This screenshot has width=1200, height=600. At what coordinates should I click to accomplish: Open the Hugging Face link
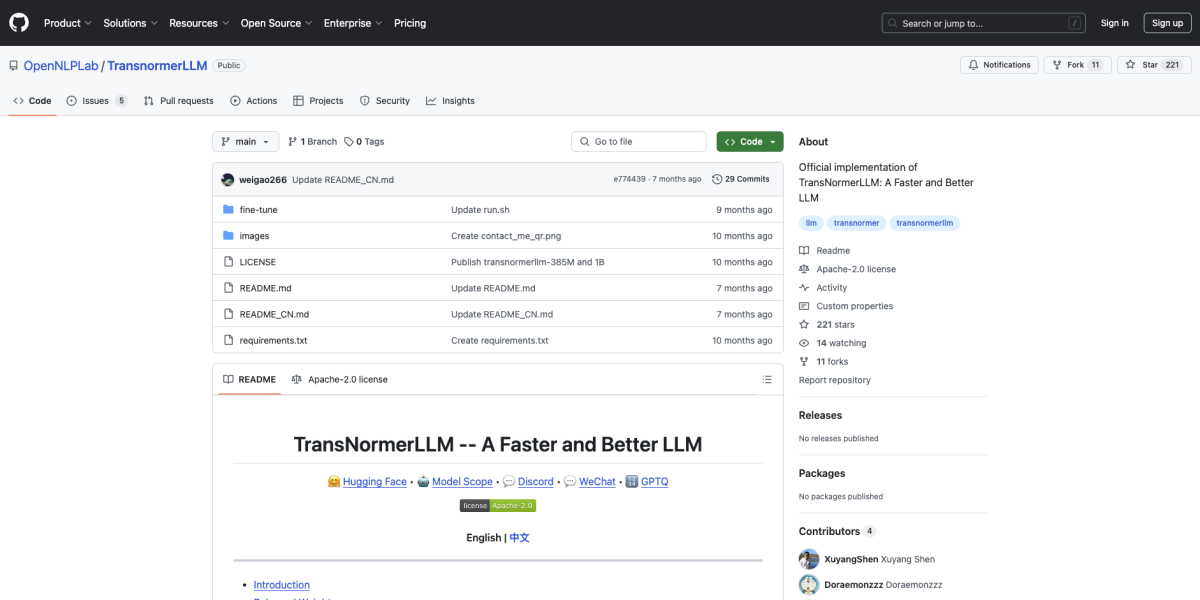click(374, 482)
